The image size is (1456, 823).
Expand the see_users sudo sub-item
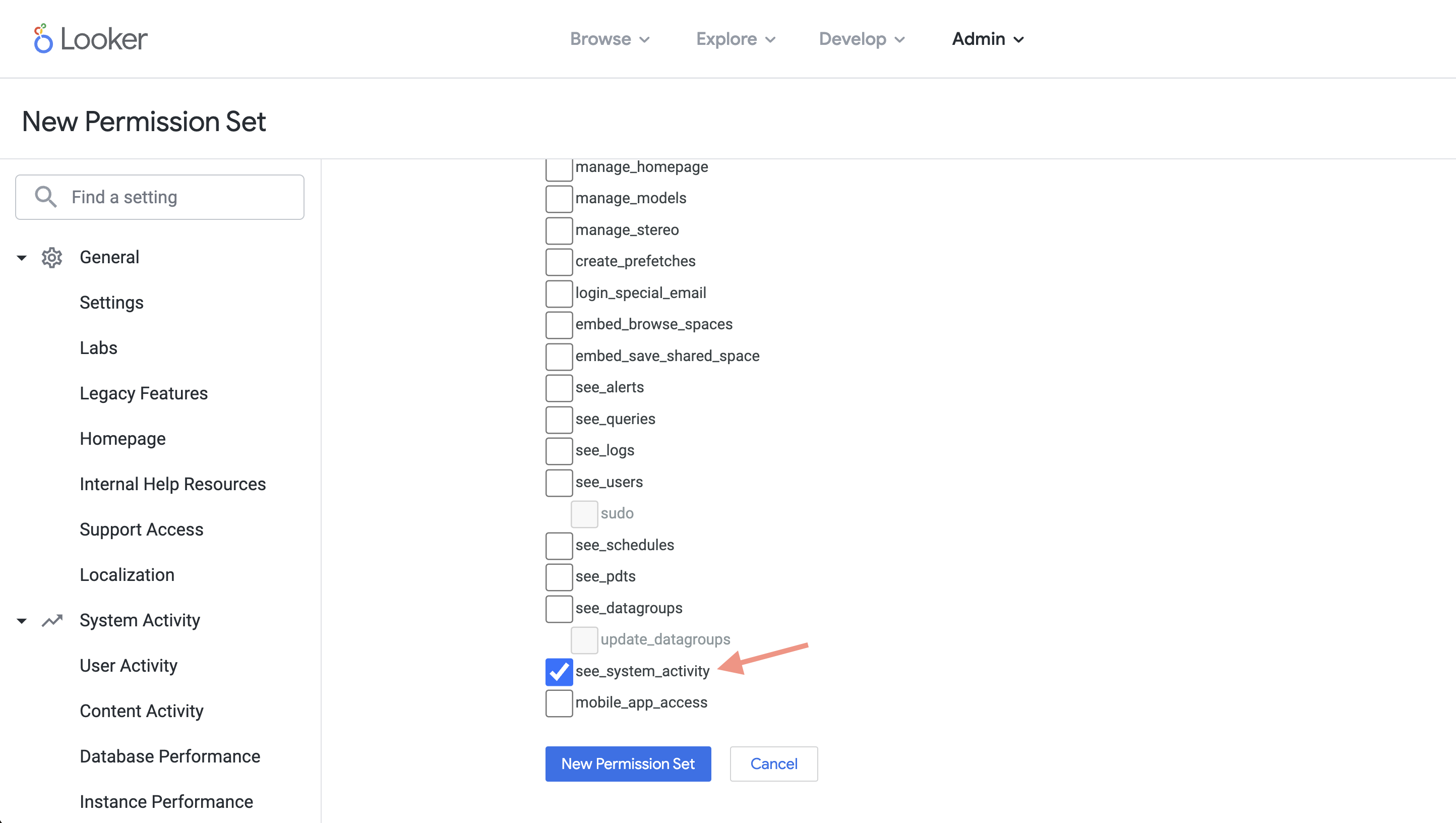tap(584, 513)
